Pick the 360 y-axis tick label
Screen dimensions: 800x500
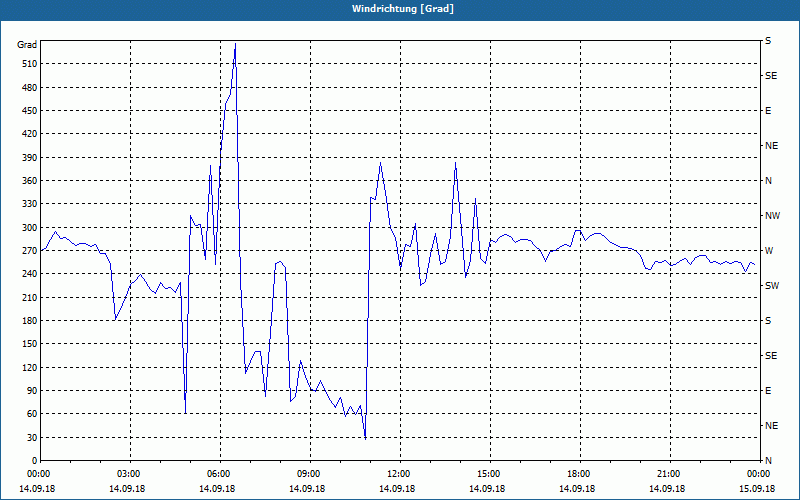coord(30,181)
